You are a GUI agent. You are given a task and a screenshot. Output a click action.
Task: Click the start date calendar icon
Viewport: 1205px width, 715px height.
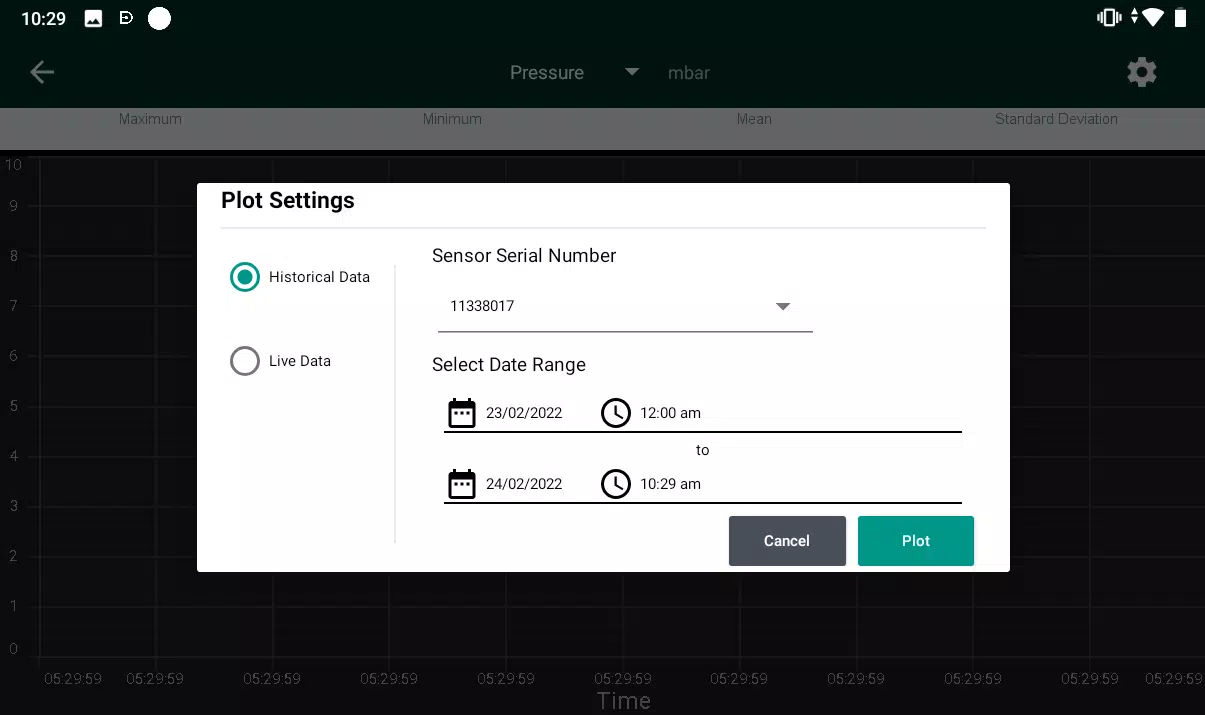point(461,413)
